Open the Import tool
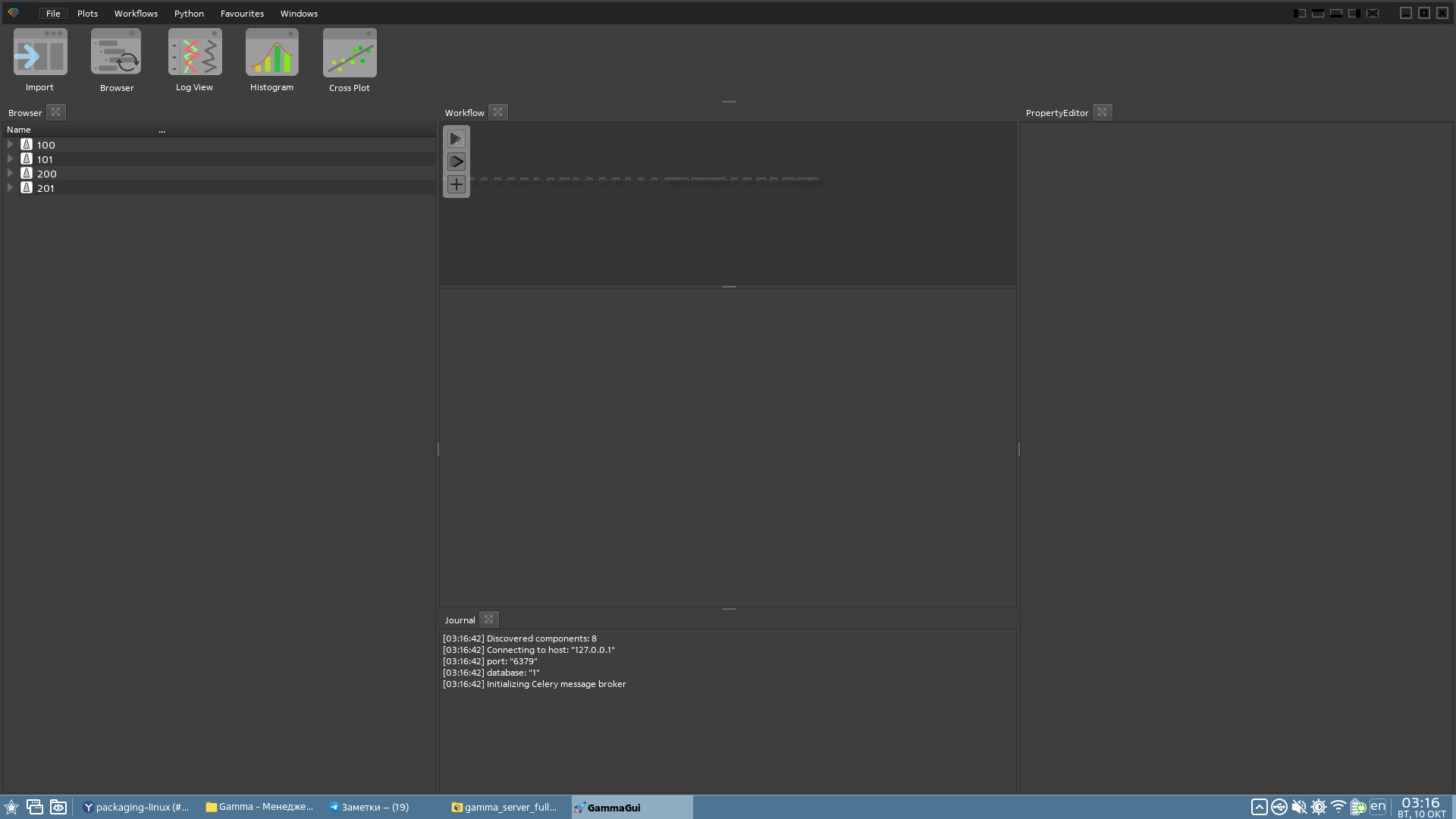The height and width of the screenshot is (819, 1456). (40, 53)
